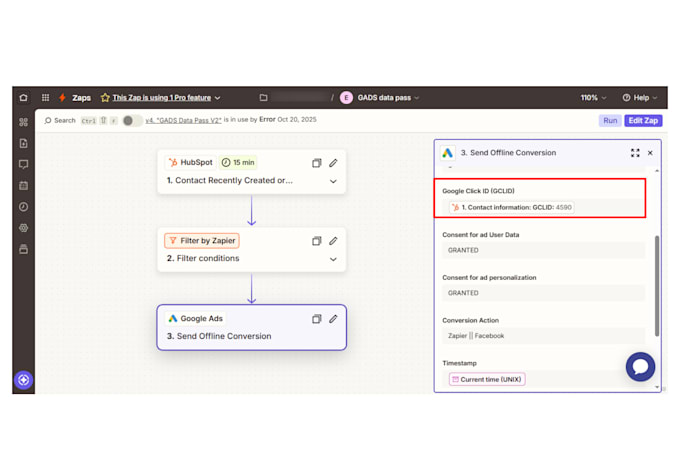Click the Conversion Action field
Viewport: 680px width, 459px height.
[543, 336]
